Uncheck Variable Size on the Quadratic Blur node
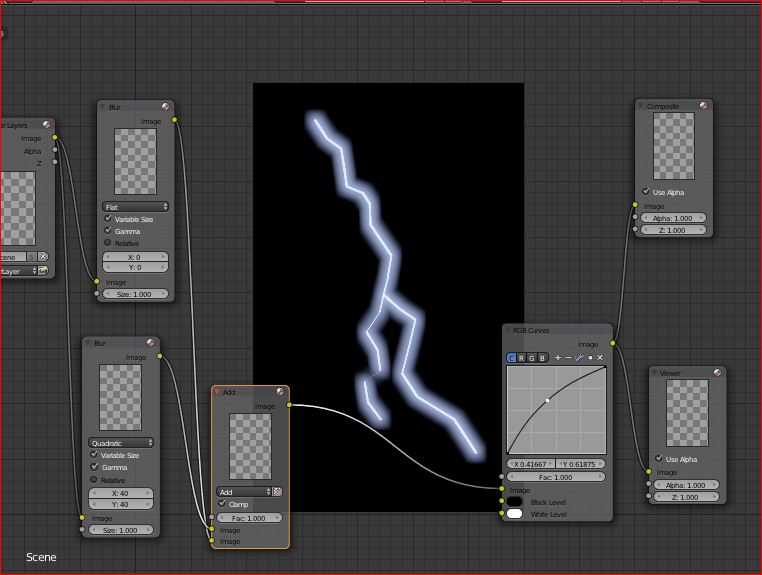The height and width of the screenshot is (575, 762). click(94, 454)
